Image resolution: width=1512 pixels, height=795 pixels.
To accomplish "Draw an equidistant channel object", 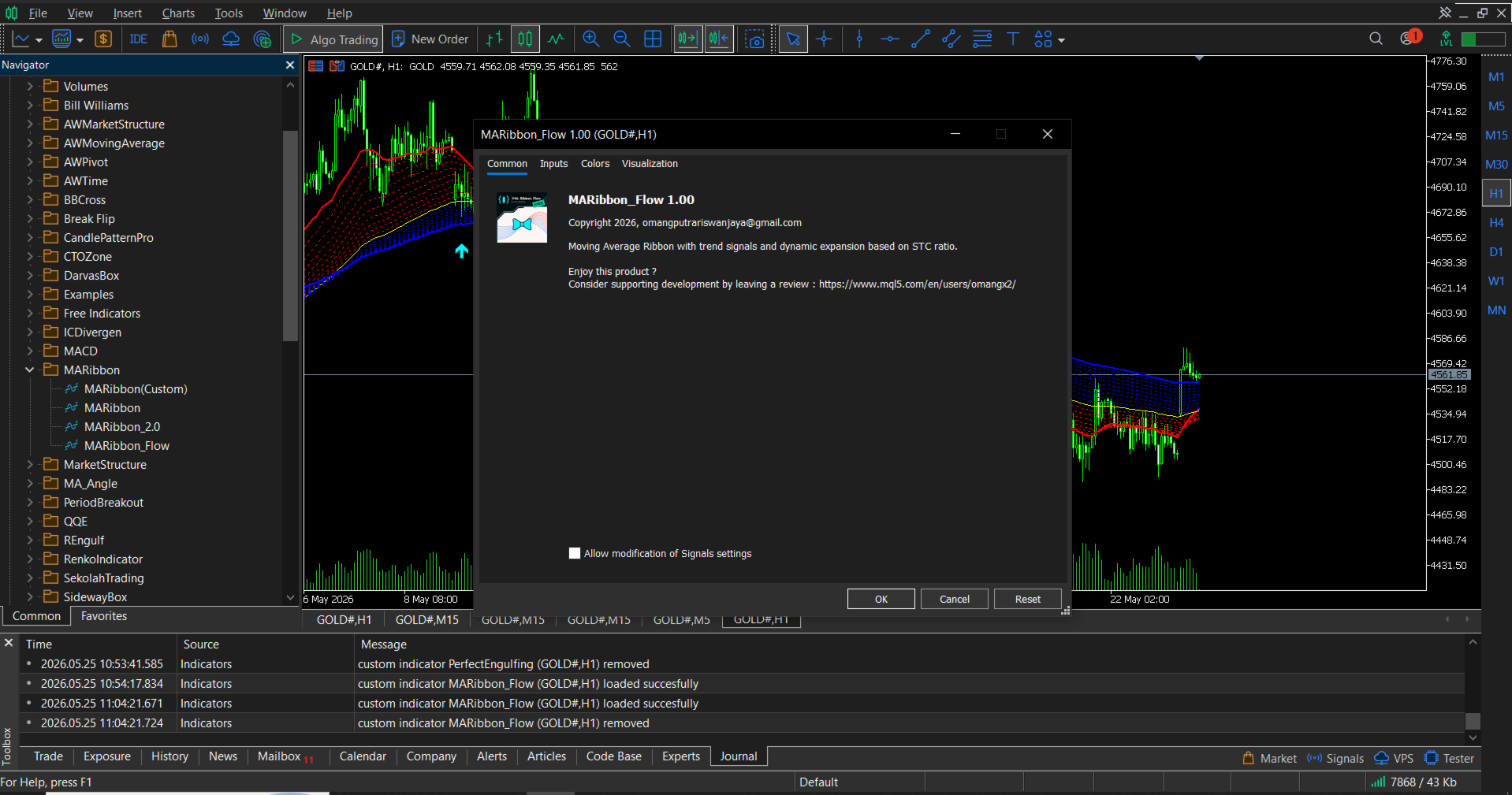I will pos(952,39).
